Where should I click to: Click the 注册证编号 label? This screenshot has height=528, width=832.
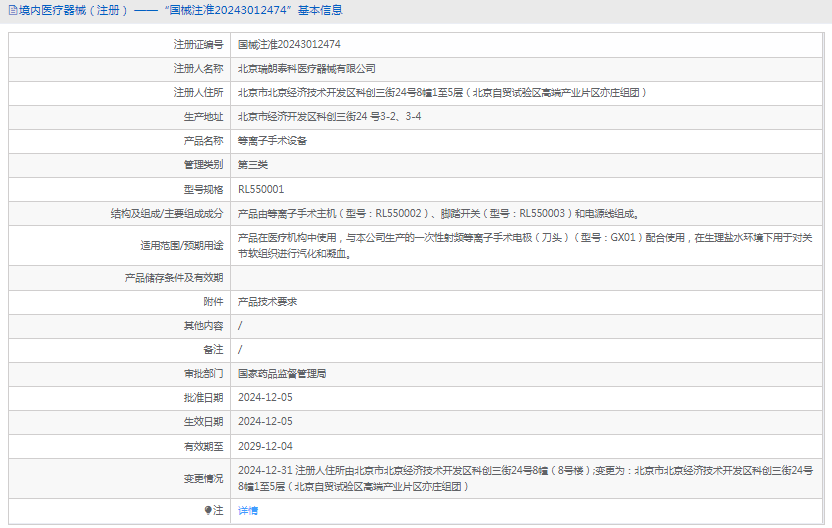[198, 45]
